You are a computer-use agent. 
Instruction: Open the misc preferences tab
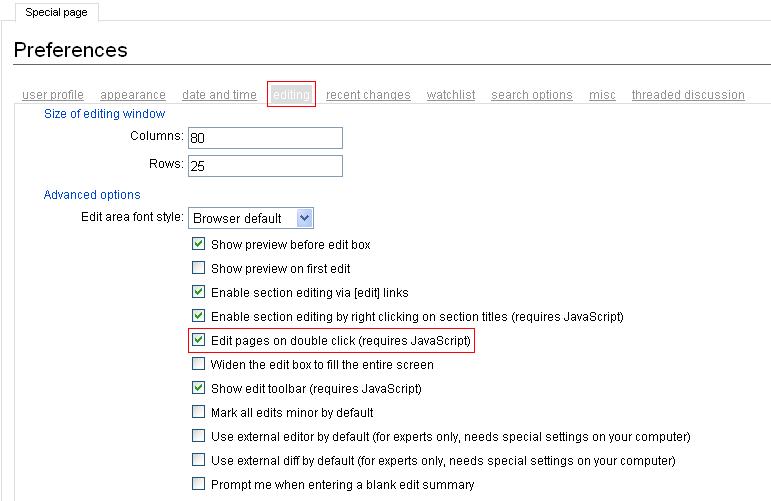point(602,95)
